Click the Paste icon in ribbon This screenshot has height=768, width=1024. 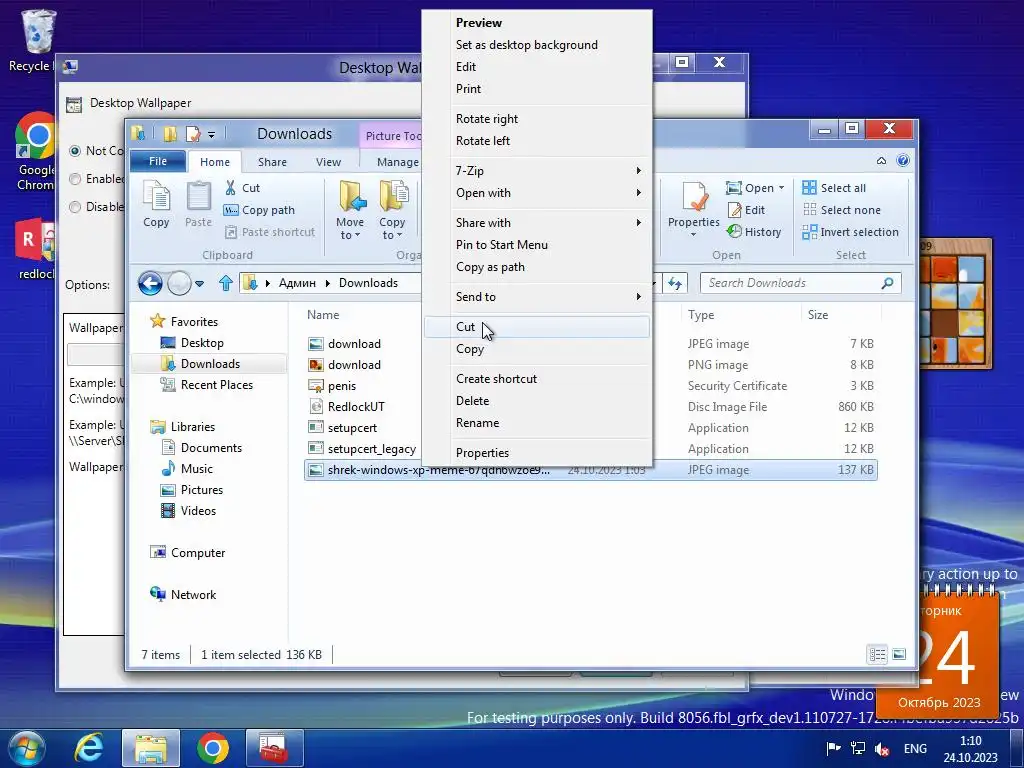click(x=198, y=204)
